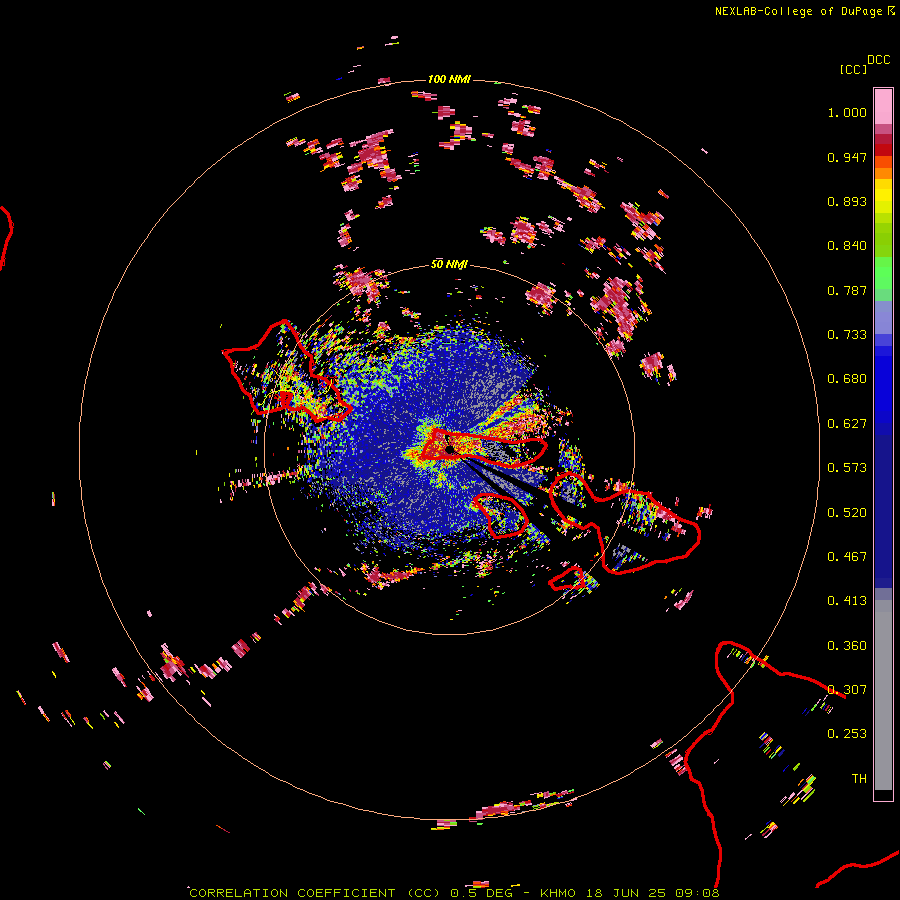The height and width of the screenshot is (900, 900).
Task: Select the 0.467 scale value
Action: coord(847,556)
